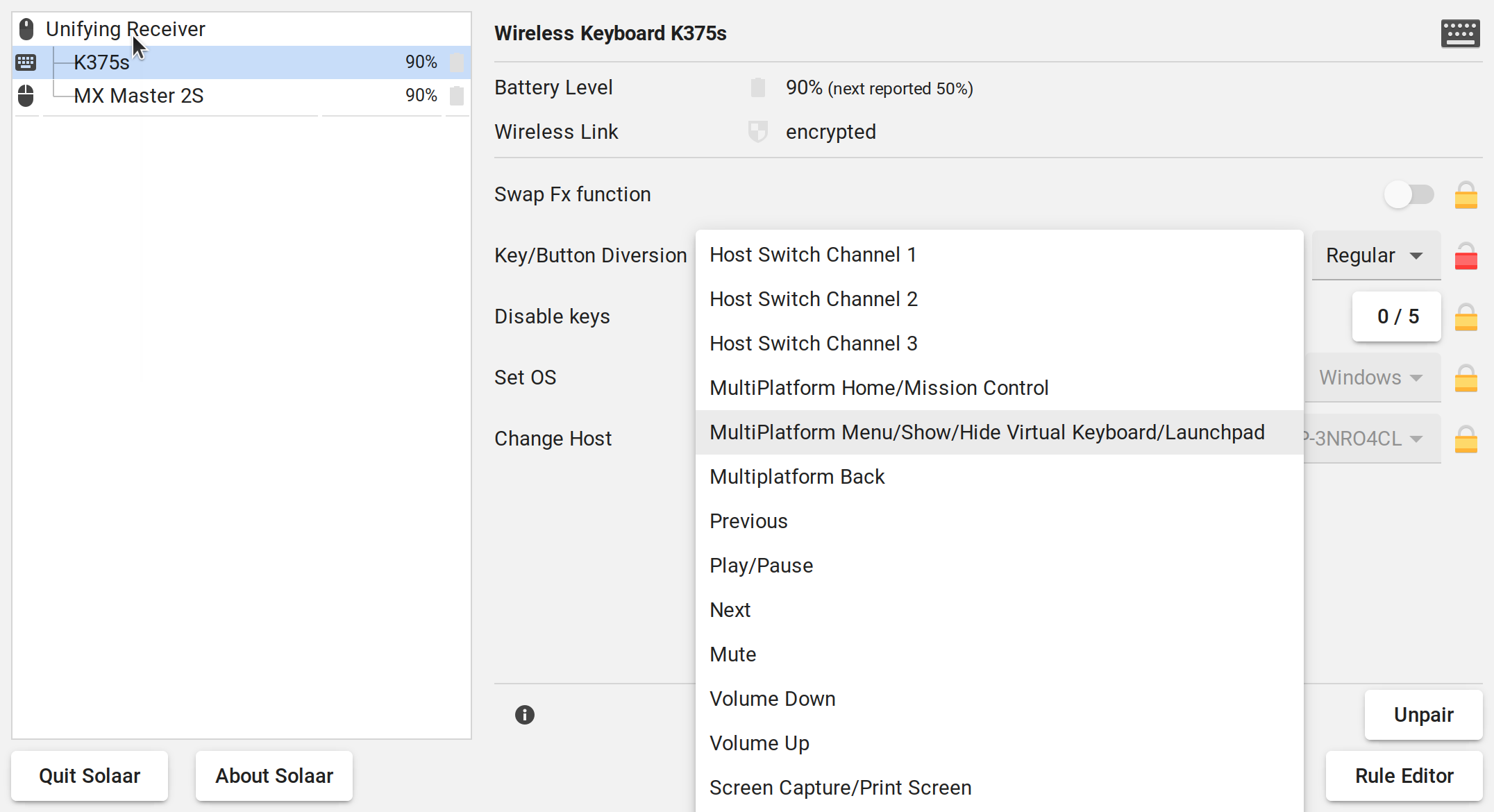The width and height of the screenshot is (1494, 812).
Task: Select Screen Capture/Print Screen entry
Action: [1000, 788]
